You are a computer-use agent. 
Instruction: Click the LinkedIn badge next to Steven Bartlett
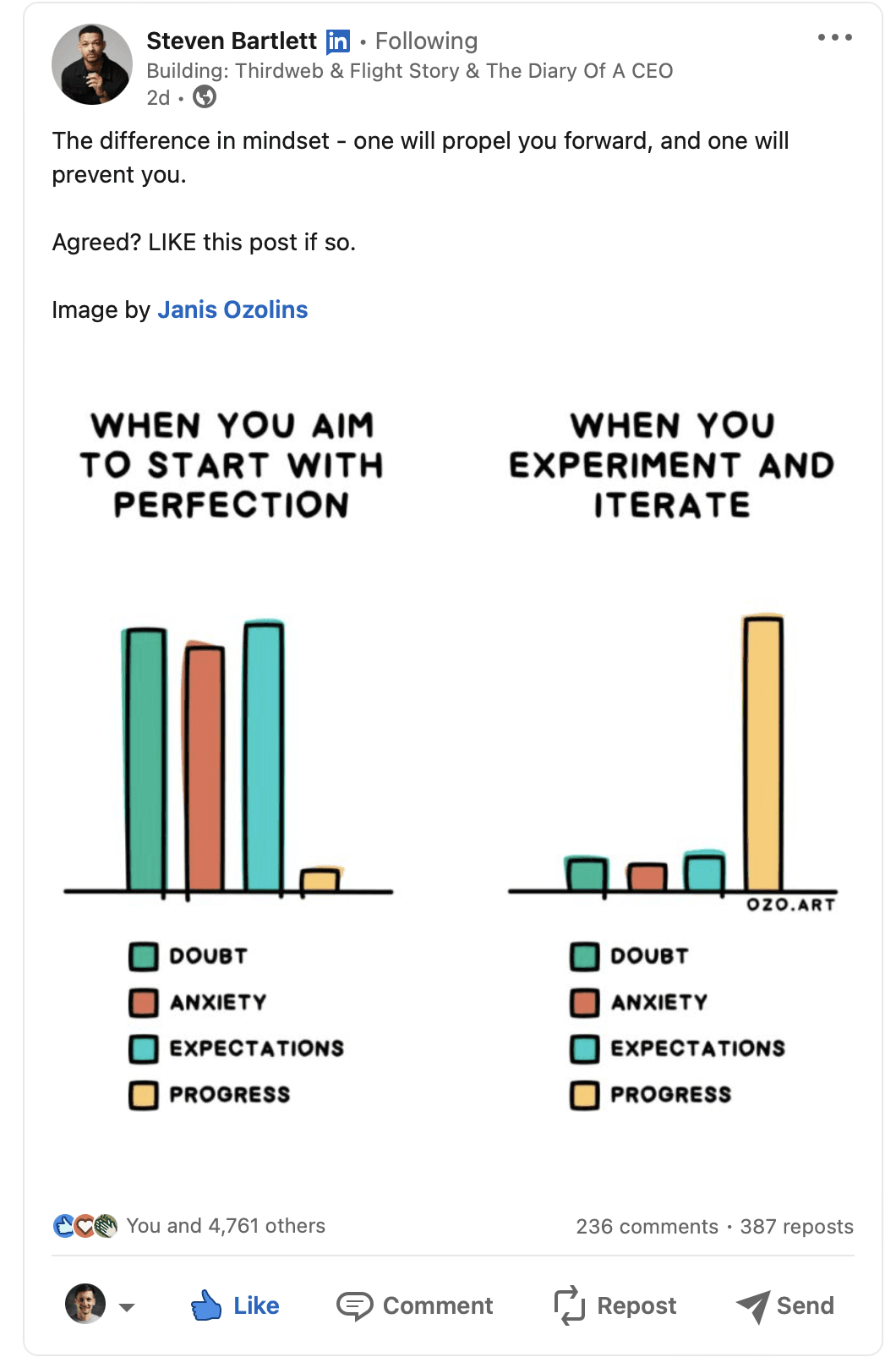tap(338, 41)
